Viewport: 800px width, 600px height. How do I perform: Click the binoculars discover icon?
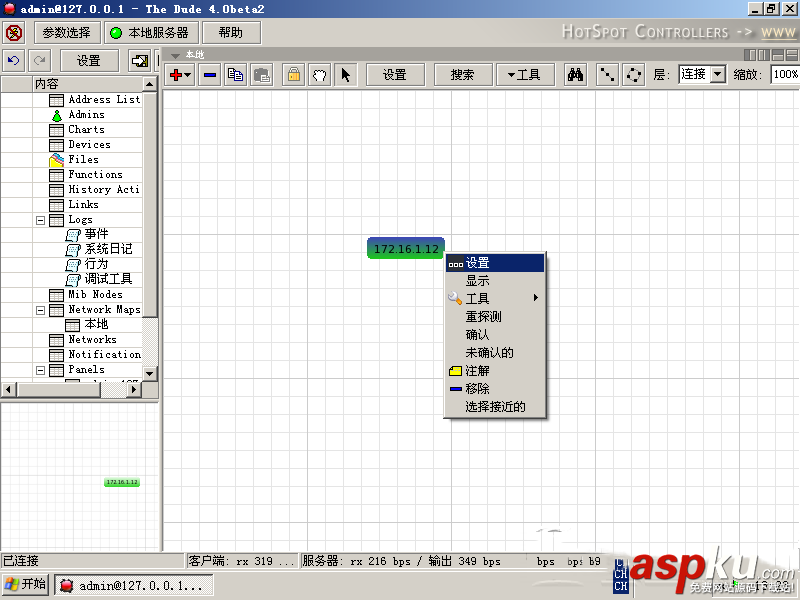coord(575,75)
